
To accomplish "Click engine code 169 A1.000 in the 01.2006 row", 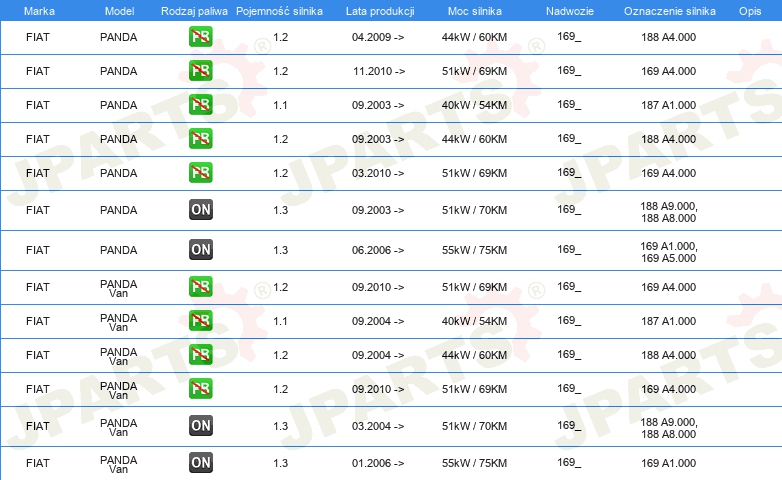I will coord(668,463).
